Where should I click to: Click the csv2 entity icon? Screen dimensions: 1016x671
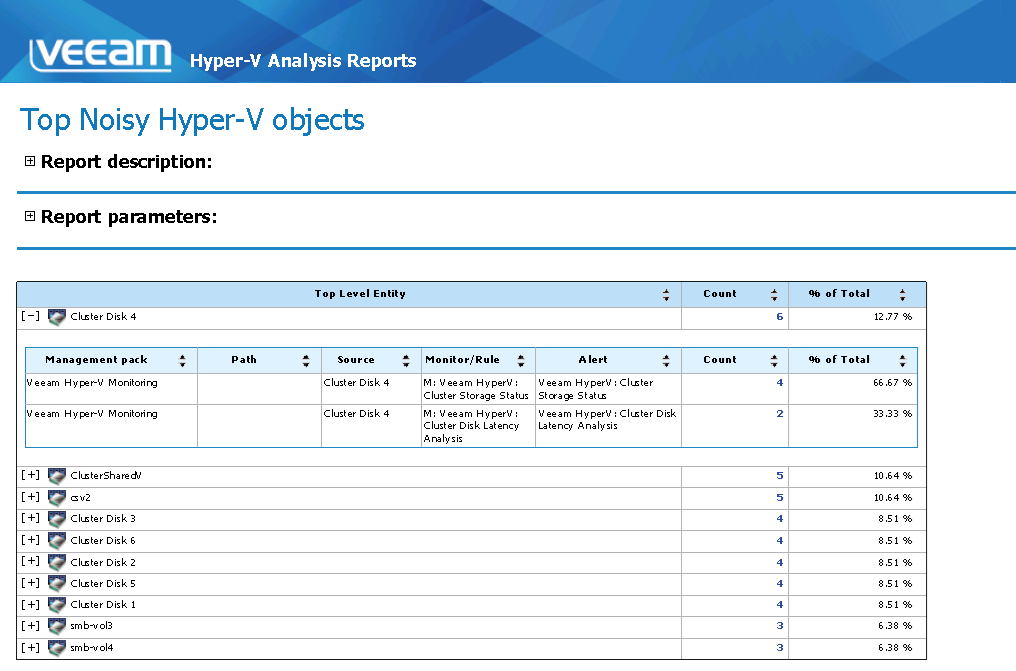pyautogui.click(x=57, y=498)
